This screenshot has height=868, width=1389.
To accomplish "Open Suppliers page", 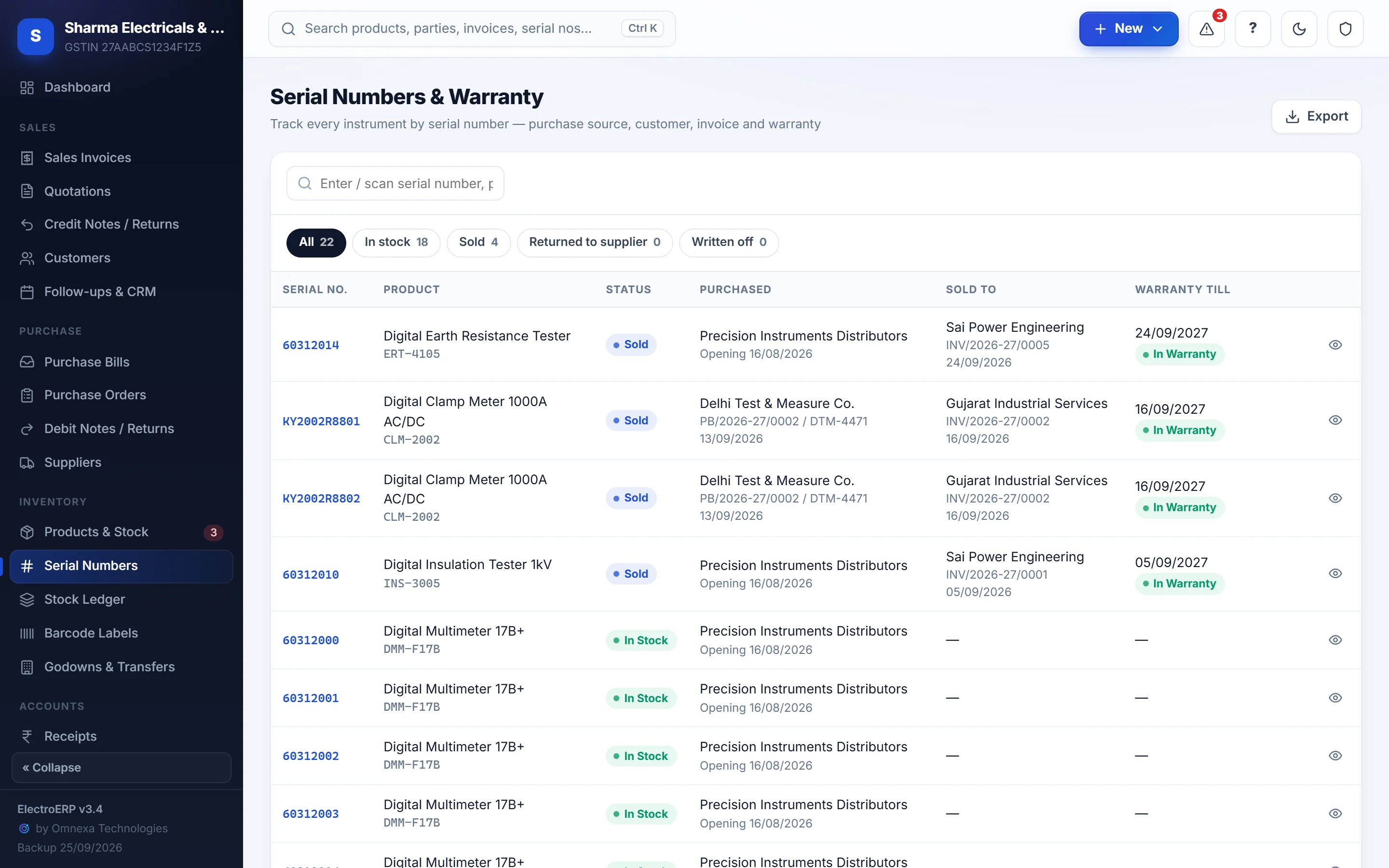I will (x=121, y=462).
